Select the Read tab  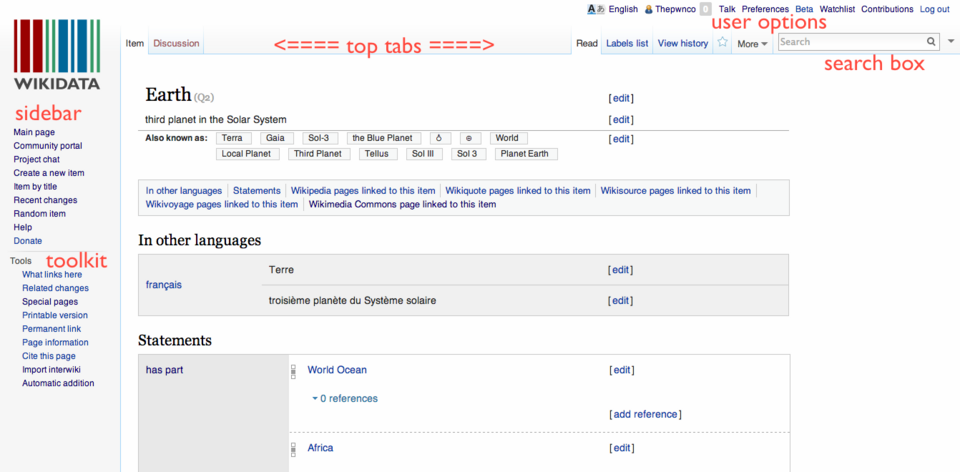[x=587, y=43]
